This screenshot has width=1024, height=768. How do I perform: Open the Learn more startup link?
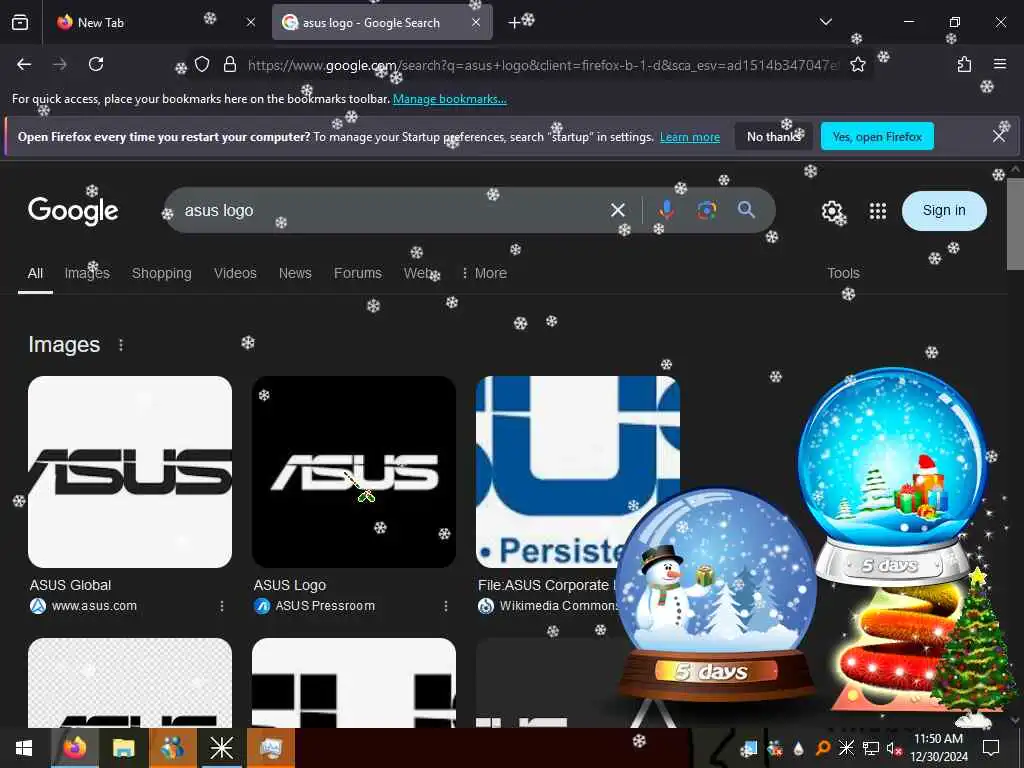click(x=690, y=137)
